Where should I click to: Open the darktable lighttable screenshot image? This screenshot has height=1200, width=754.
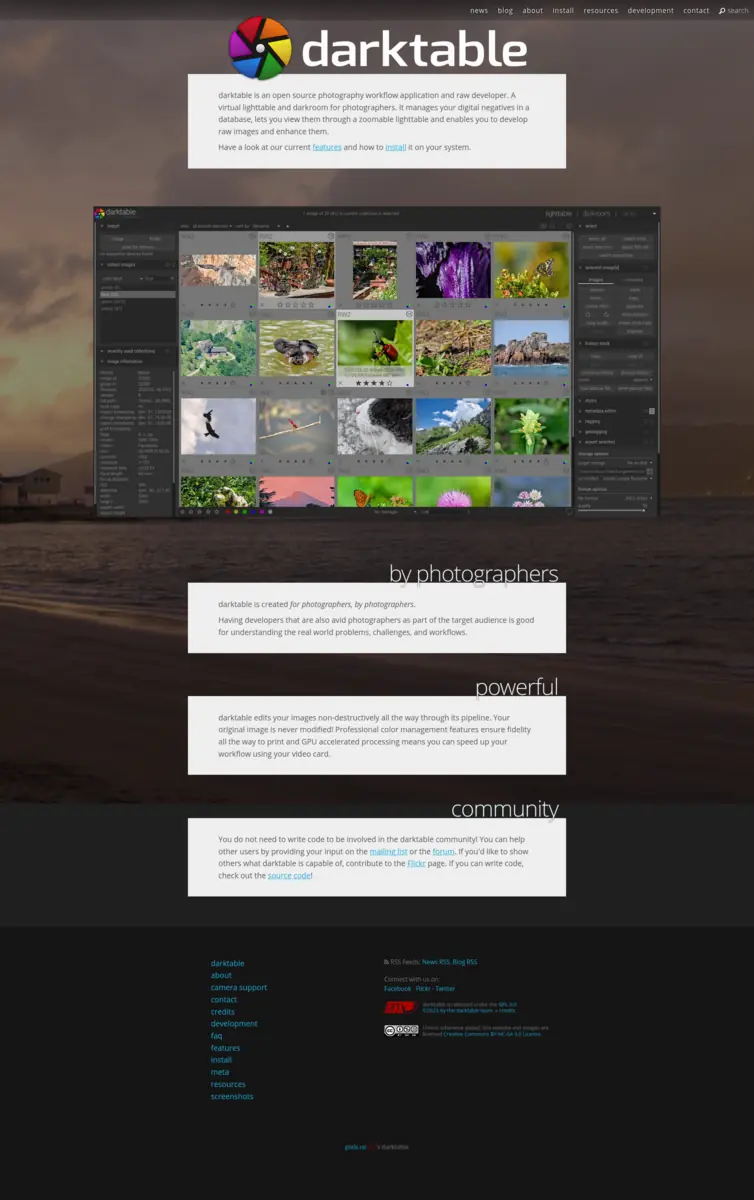pos(377,362)
